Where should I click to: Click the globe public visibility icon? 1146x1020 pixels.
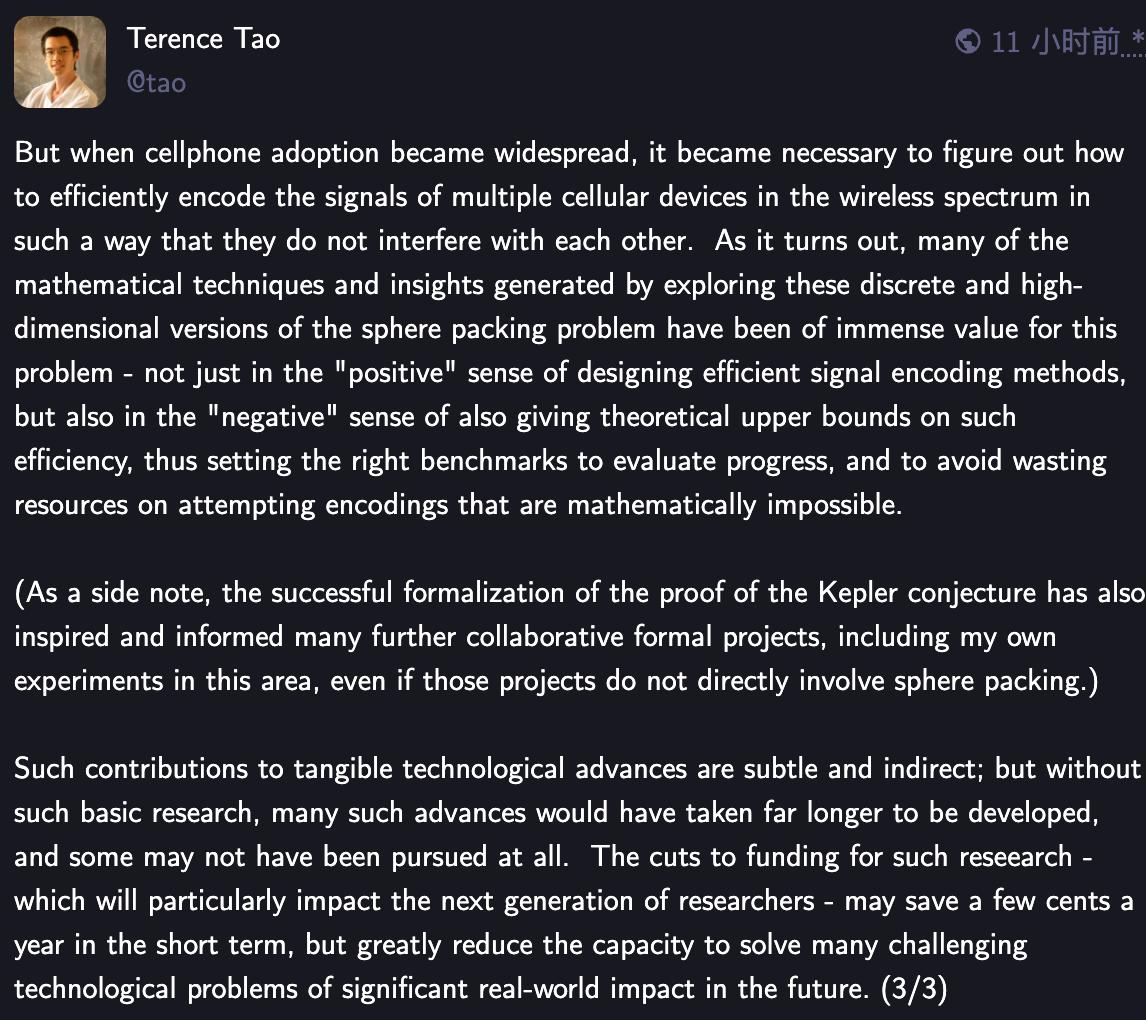click(968, 41)
